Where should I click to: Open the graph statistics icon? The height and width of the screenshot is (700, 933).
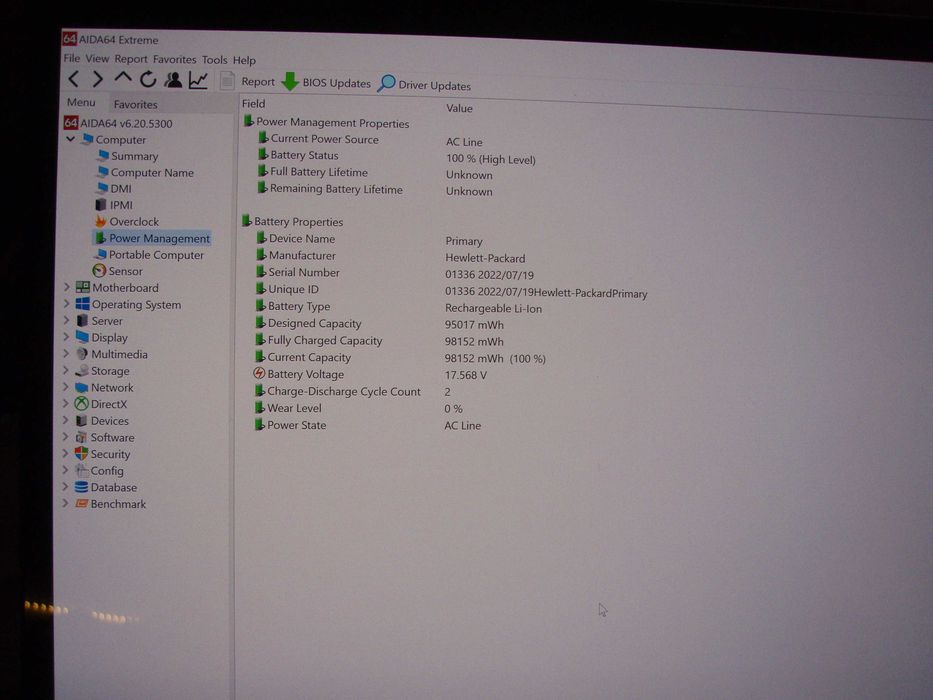click(x=198, y=80)
